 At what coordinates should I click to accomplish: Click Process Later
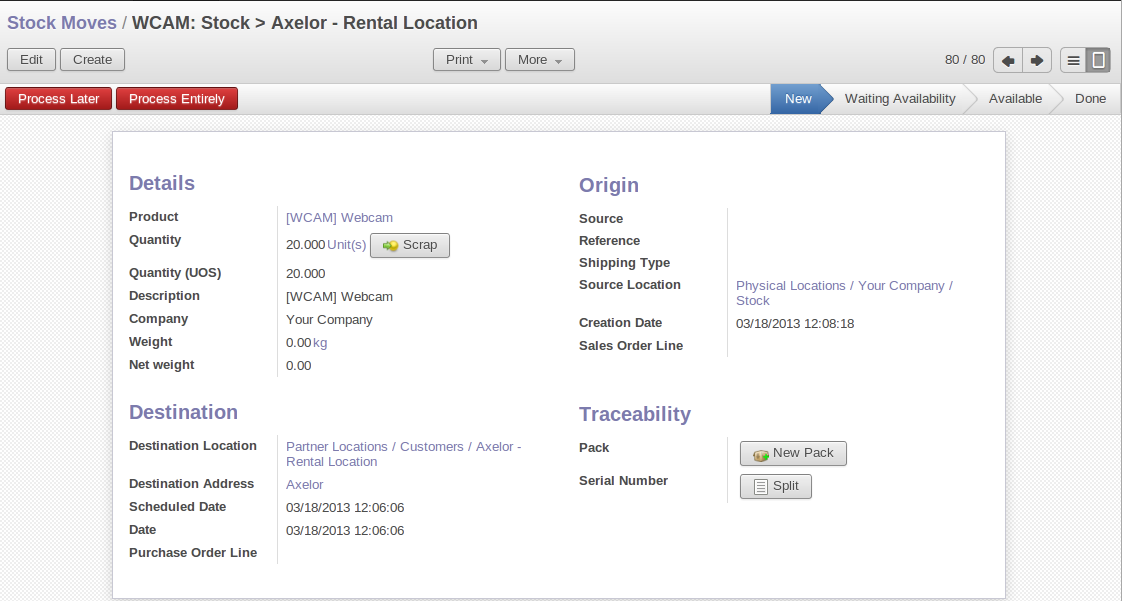point(59,99)
